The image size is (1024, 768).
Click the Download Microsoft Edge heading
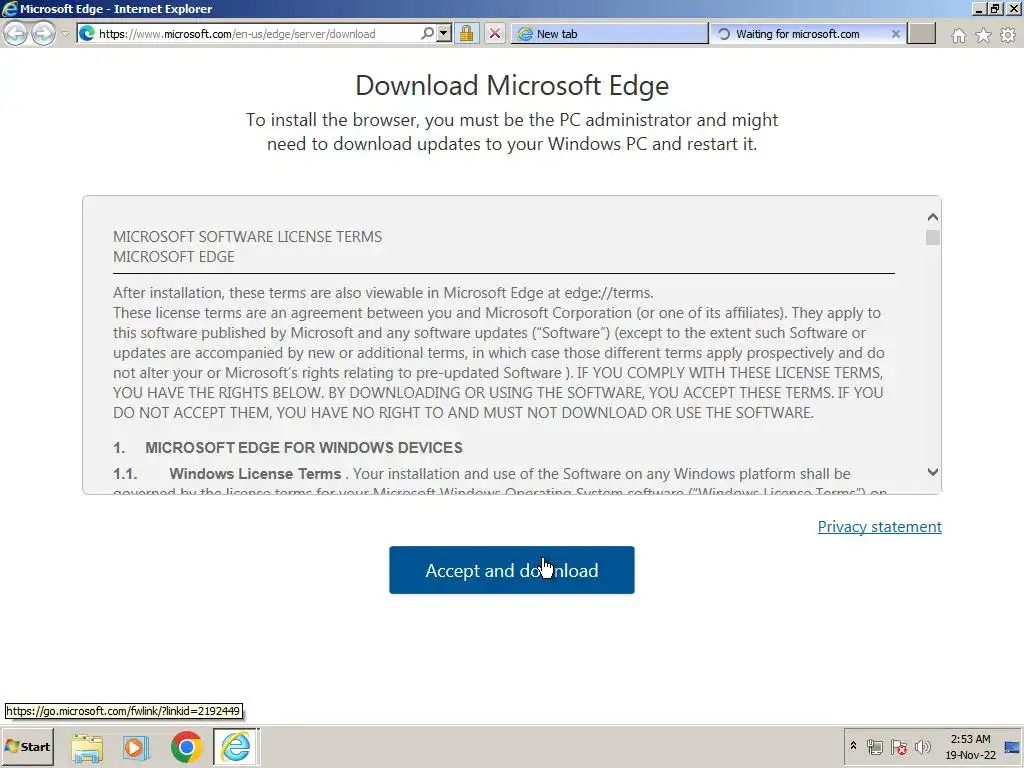(512, 86)
